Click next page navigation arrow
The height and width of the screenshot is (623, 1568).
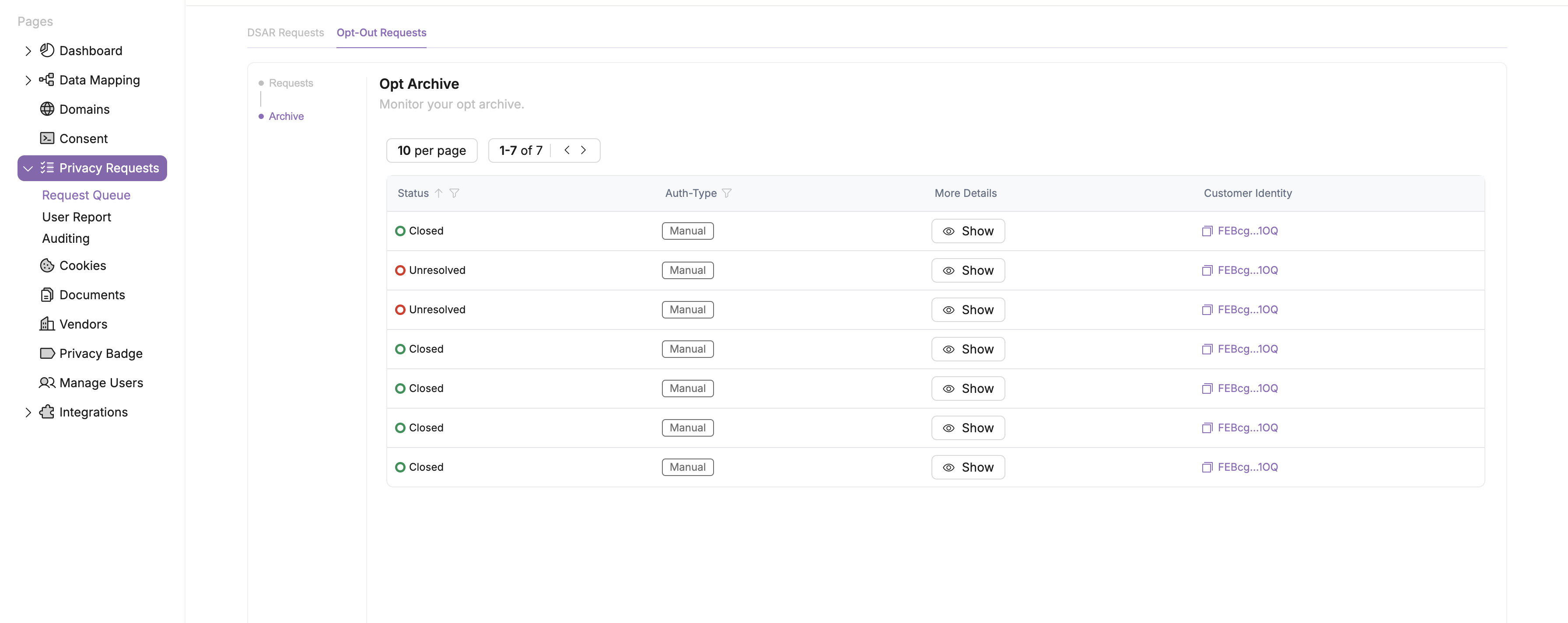click(584, 150)
